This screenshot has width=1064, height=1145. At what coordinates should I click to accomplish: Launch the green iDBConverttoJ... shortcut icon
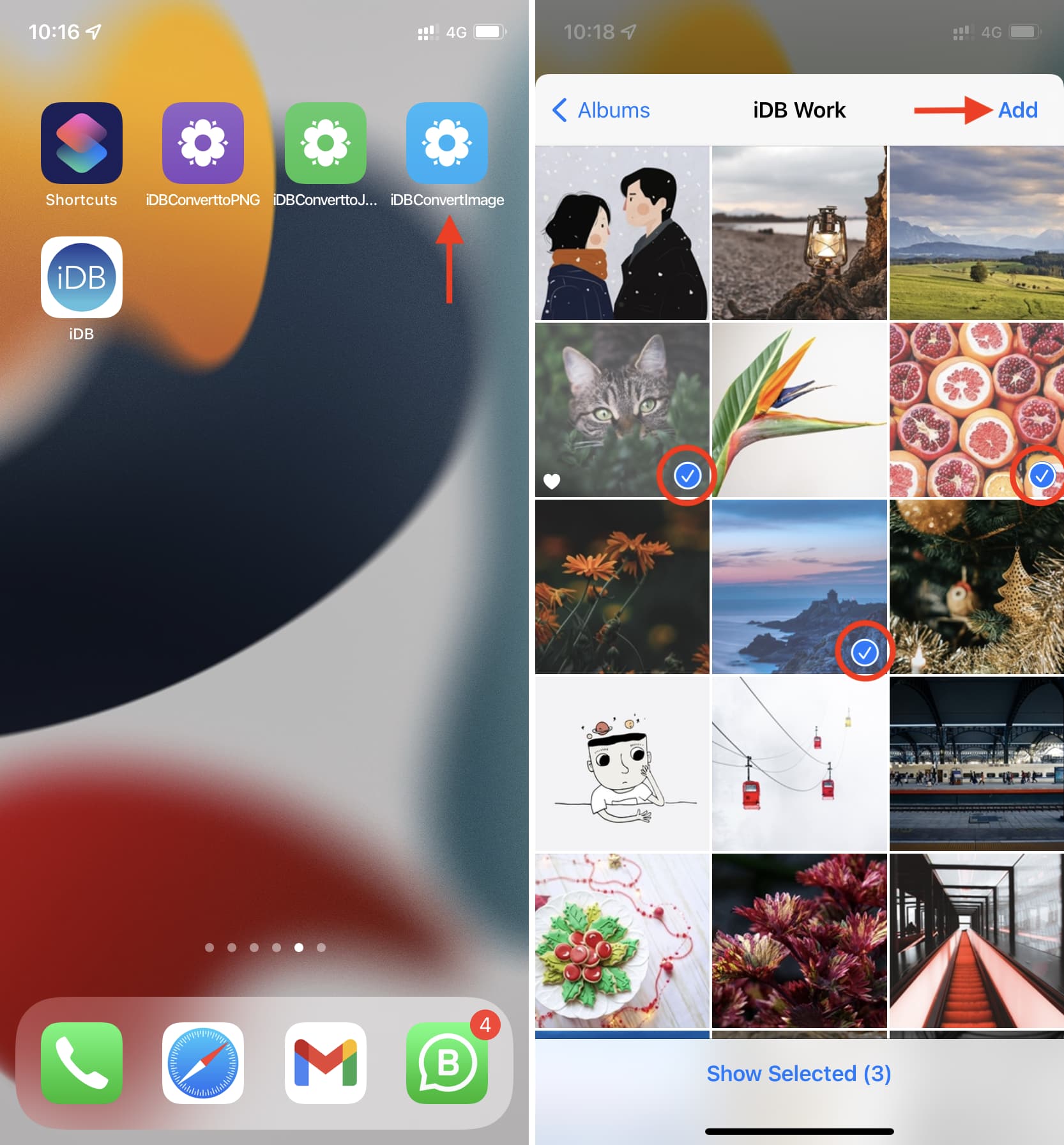(x=325, y=143)
